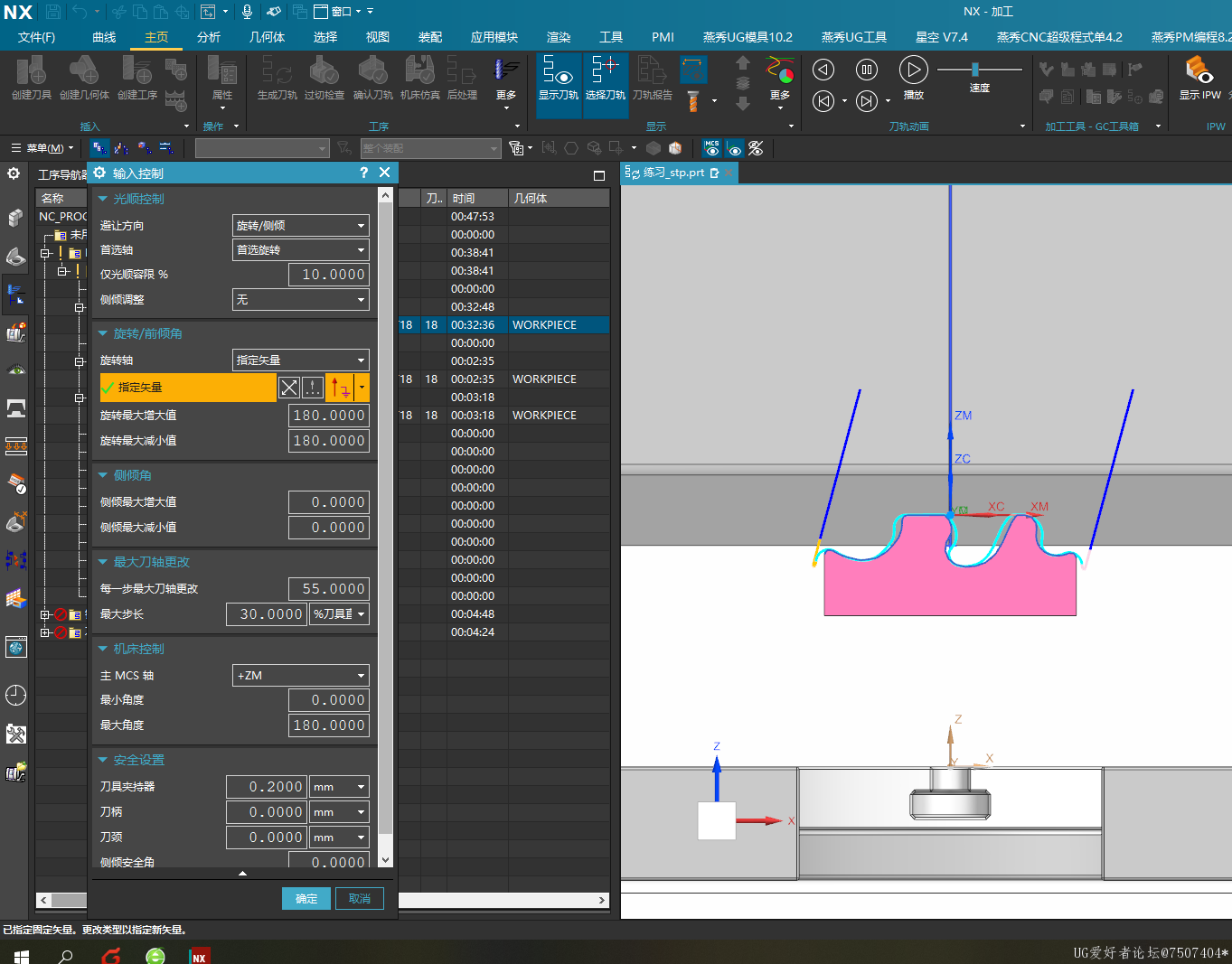Image resolution: width=1232 pixels, height=964 pixels.
Task: Click step backward in tool path animation
Action: tap(823, 70)
